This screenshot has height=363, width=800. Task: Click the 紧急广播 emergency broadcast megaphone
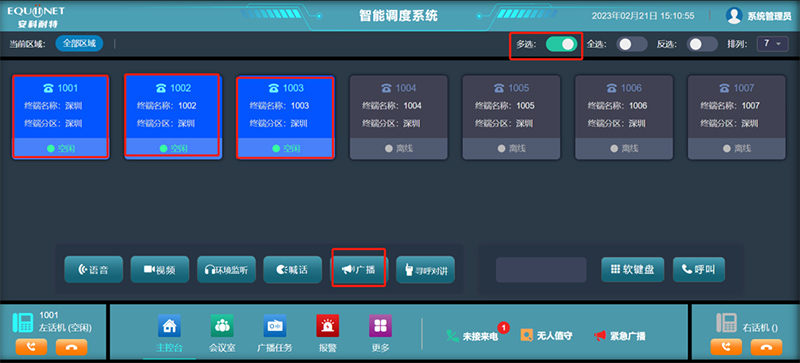(600, 336)
